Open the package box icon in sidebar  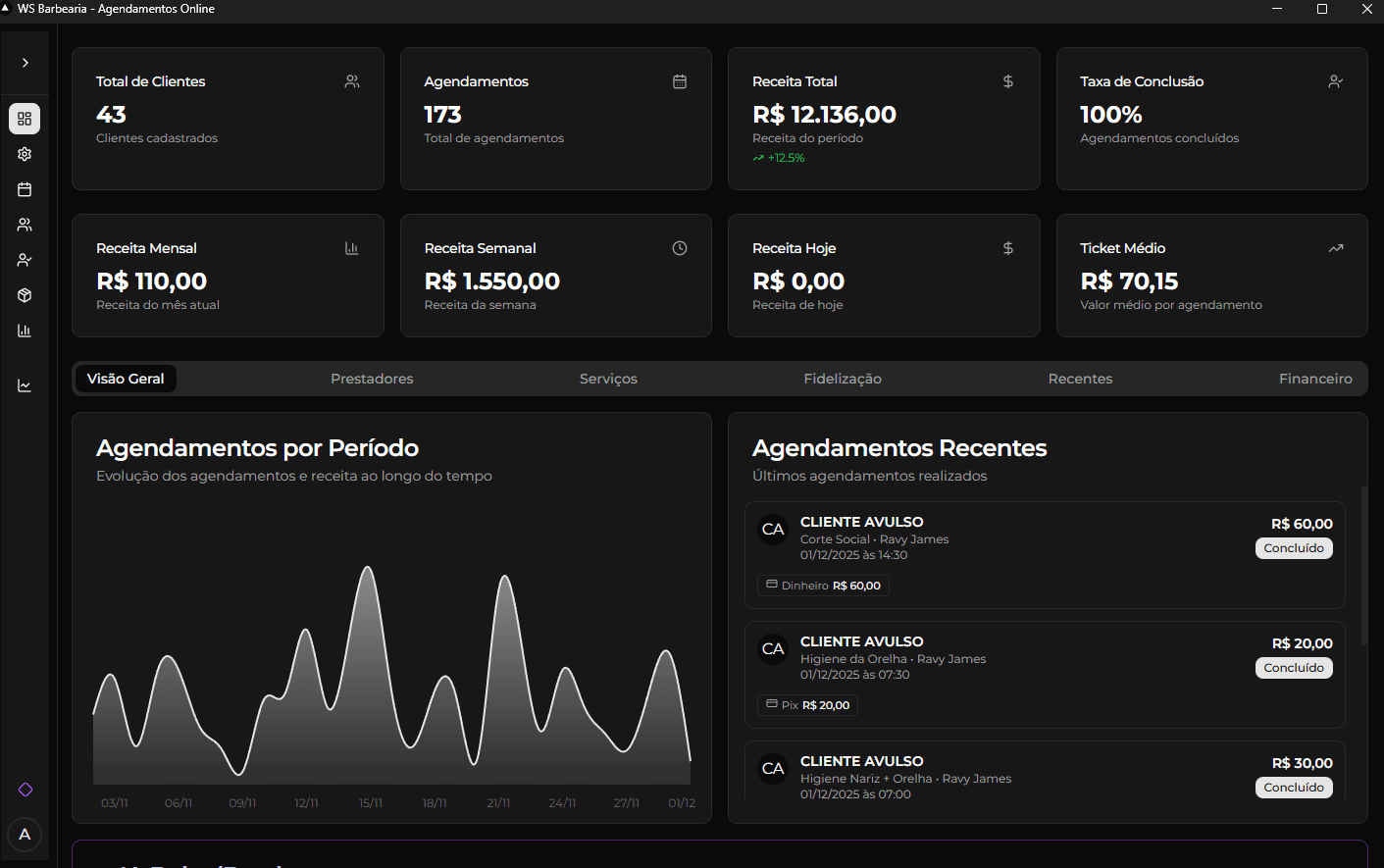(25, 295)
